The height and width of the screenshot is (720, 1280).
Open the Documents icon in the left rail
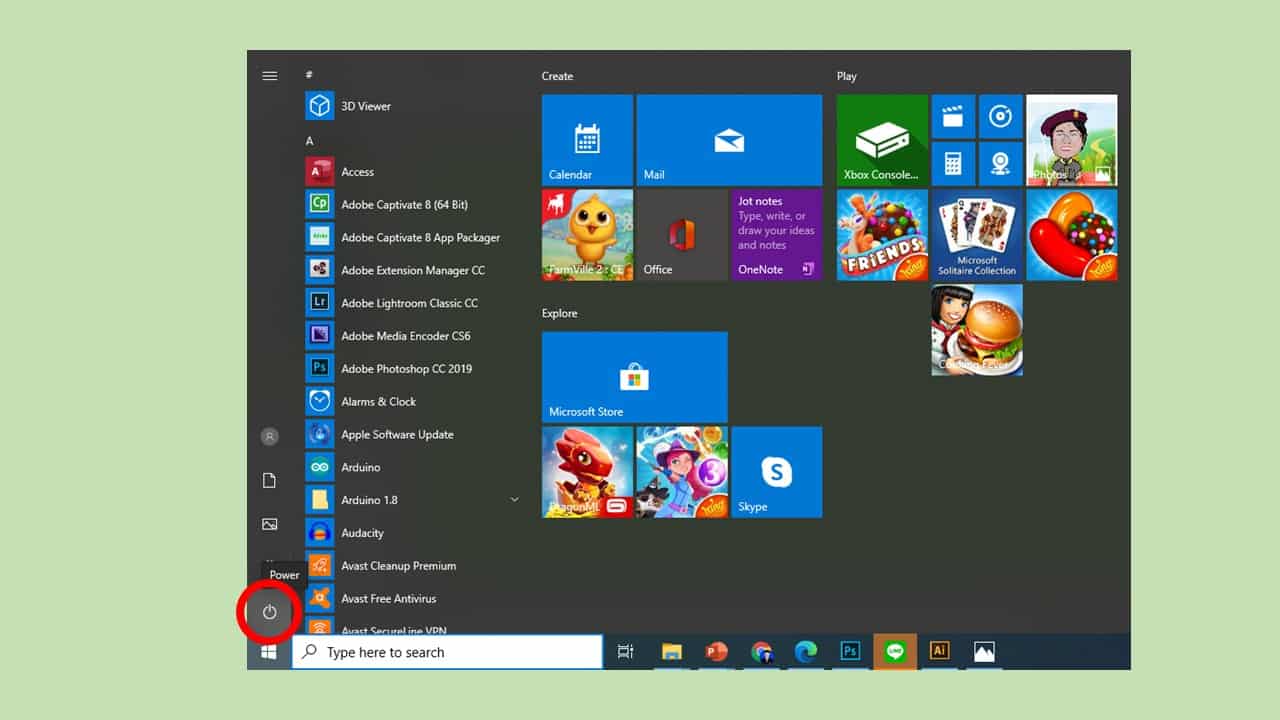tap(269, 480)
